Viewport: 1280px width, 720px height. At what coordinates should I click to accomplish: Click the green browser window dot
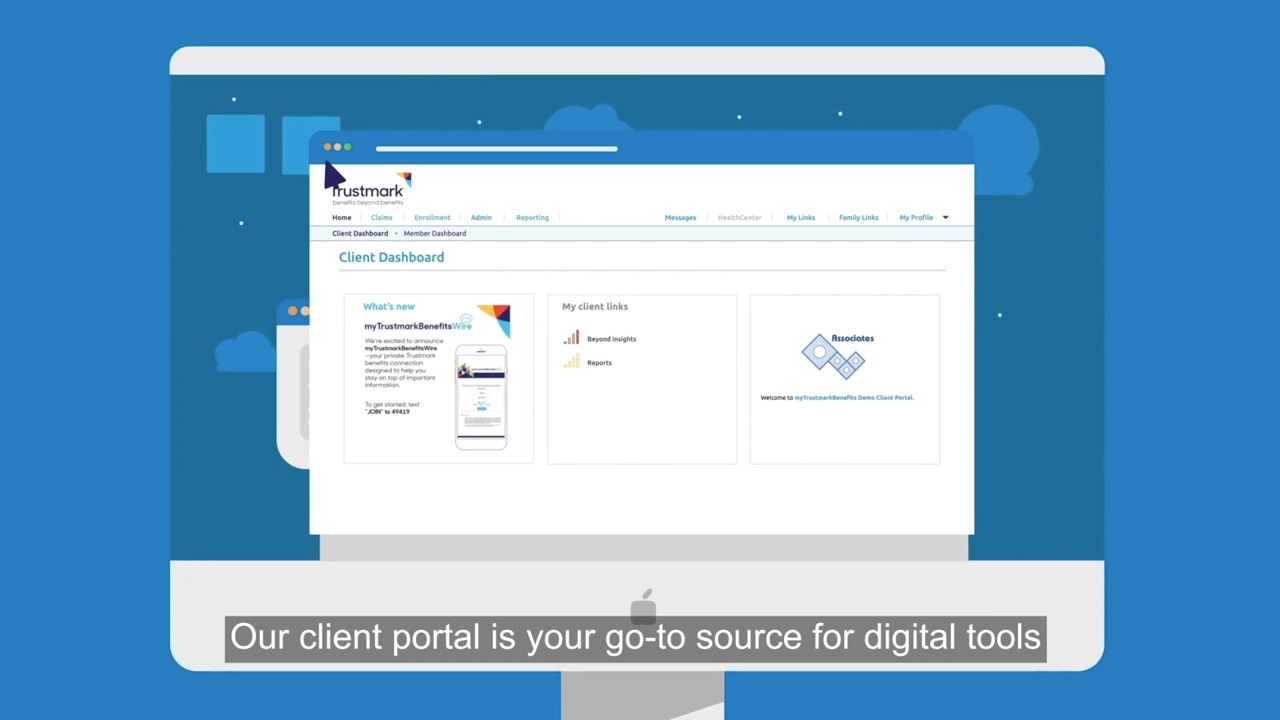click(x=347, y=147)
